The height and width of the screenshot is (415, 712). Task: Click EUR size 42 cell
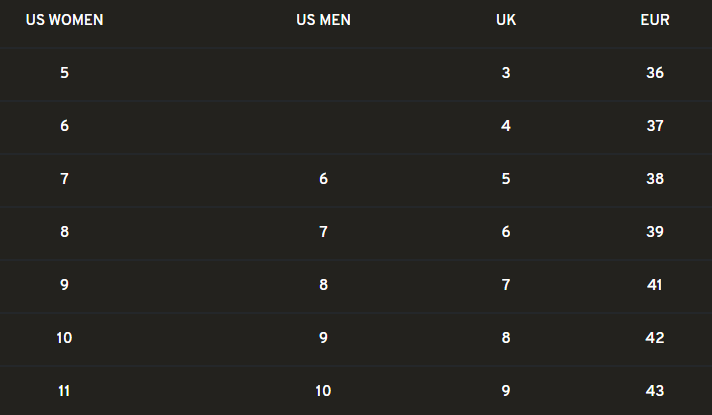(655, 338)
